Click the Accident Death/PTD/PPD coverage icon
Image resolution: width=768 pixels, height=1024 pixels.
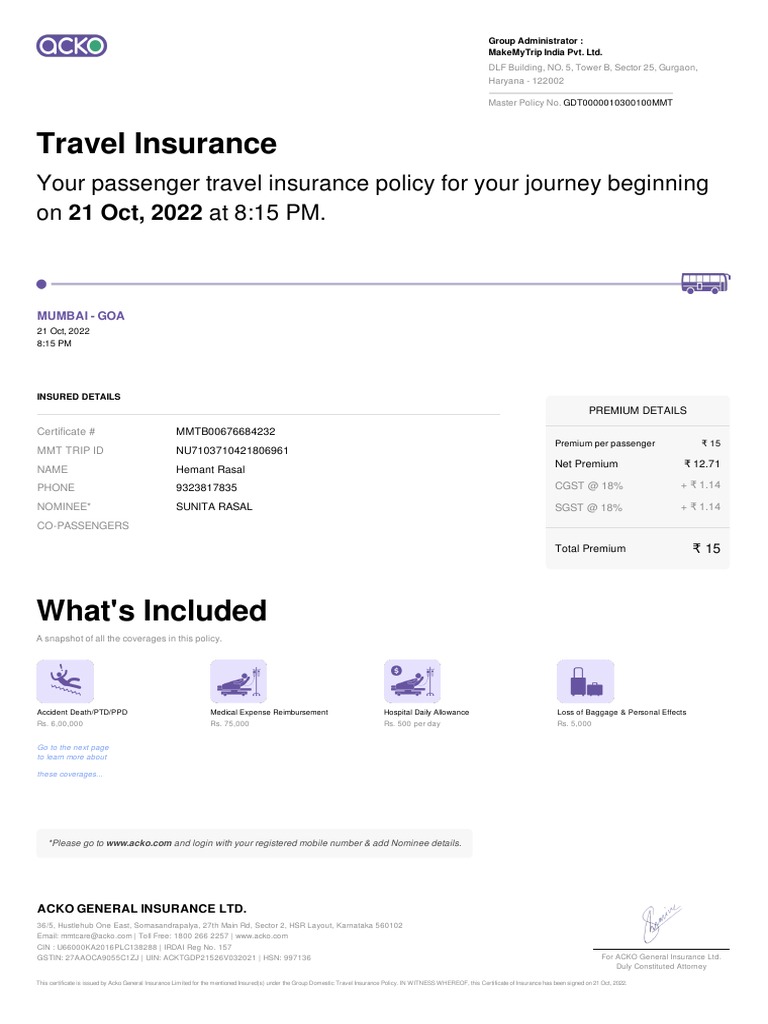tap(65, 681)
